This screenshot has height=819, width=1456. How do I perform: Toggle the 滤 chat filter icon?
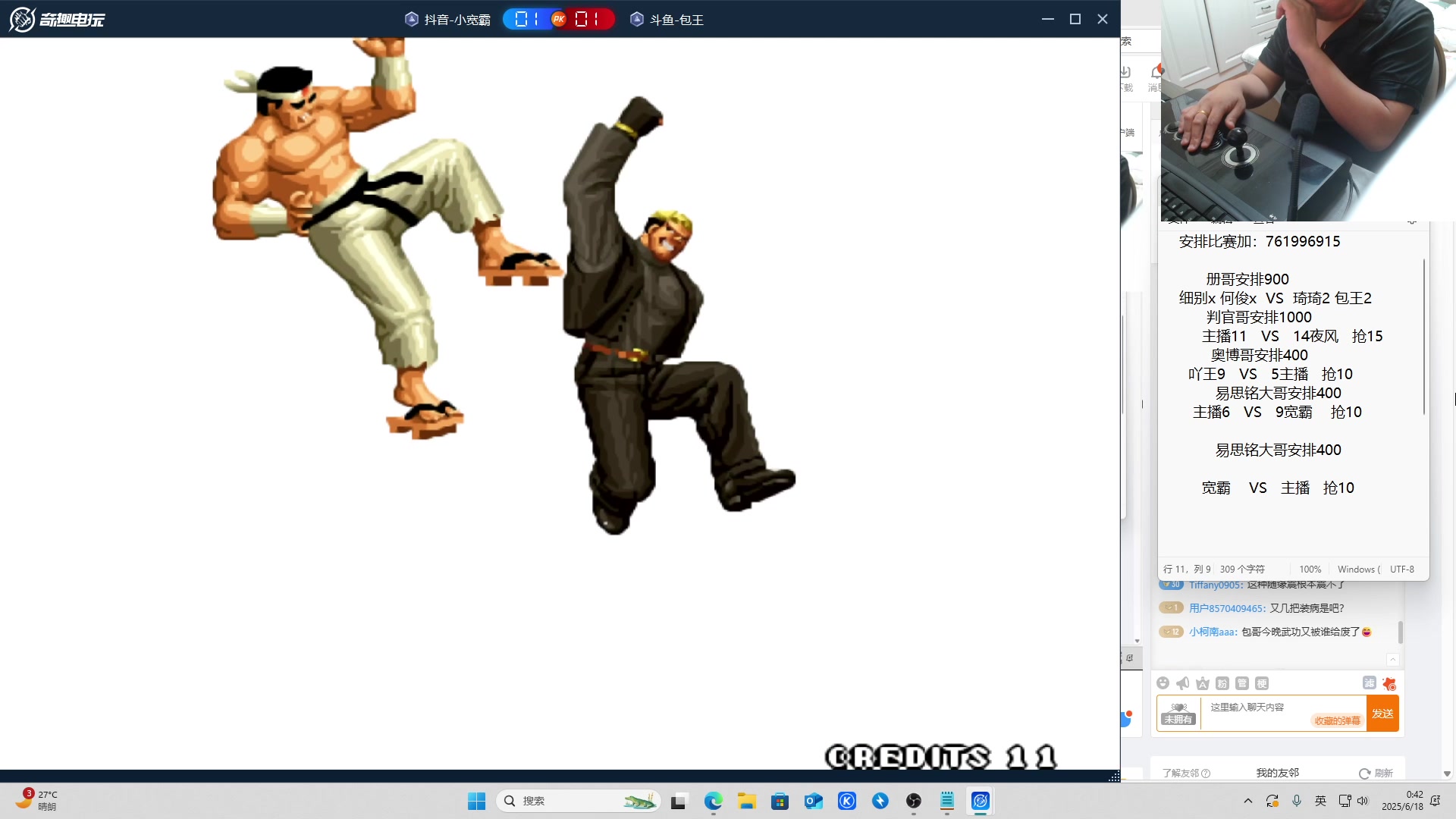[x=1370, y=682]
